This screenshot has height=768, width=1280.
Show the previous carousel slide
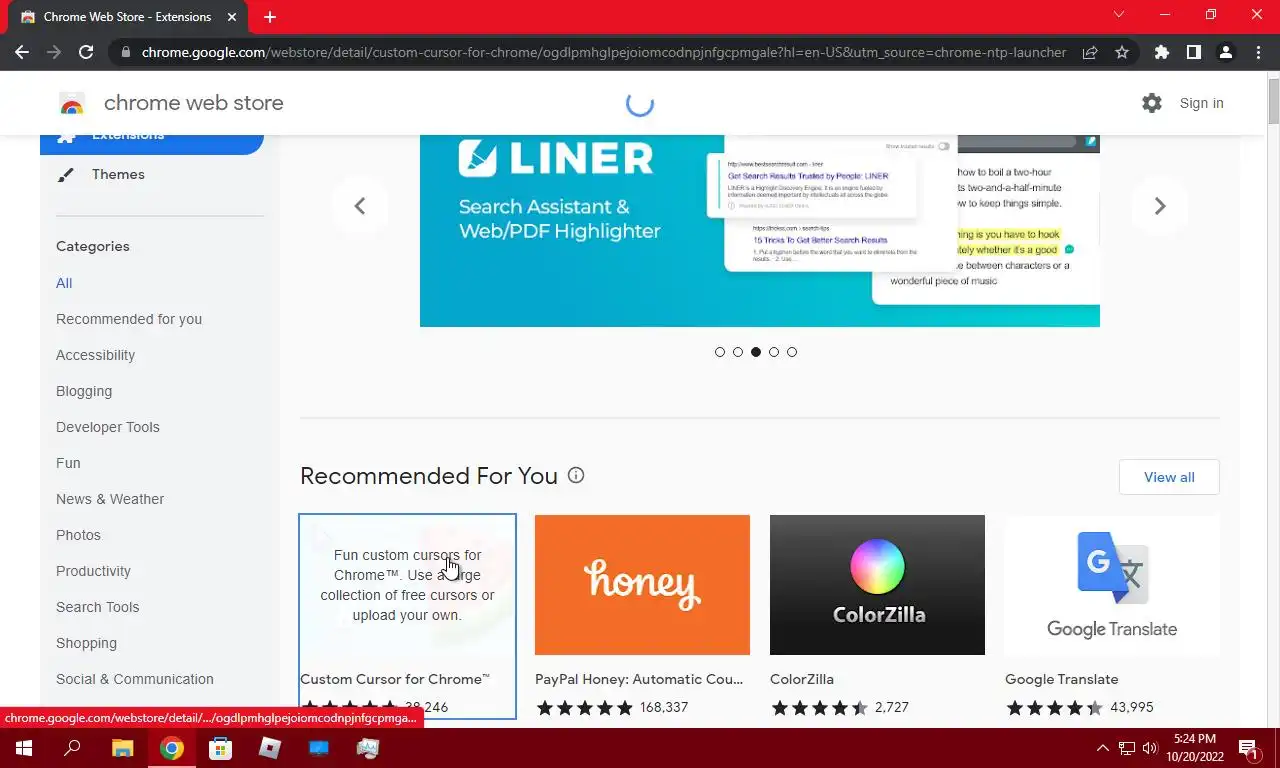(x=360, y=206)
